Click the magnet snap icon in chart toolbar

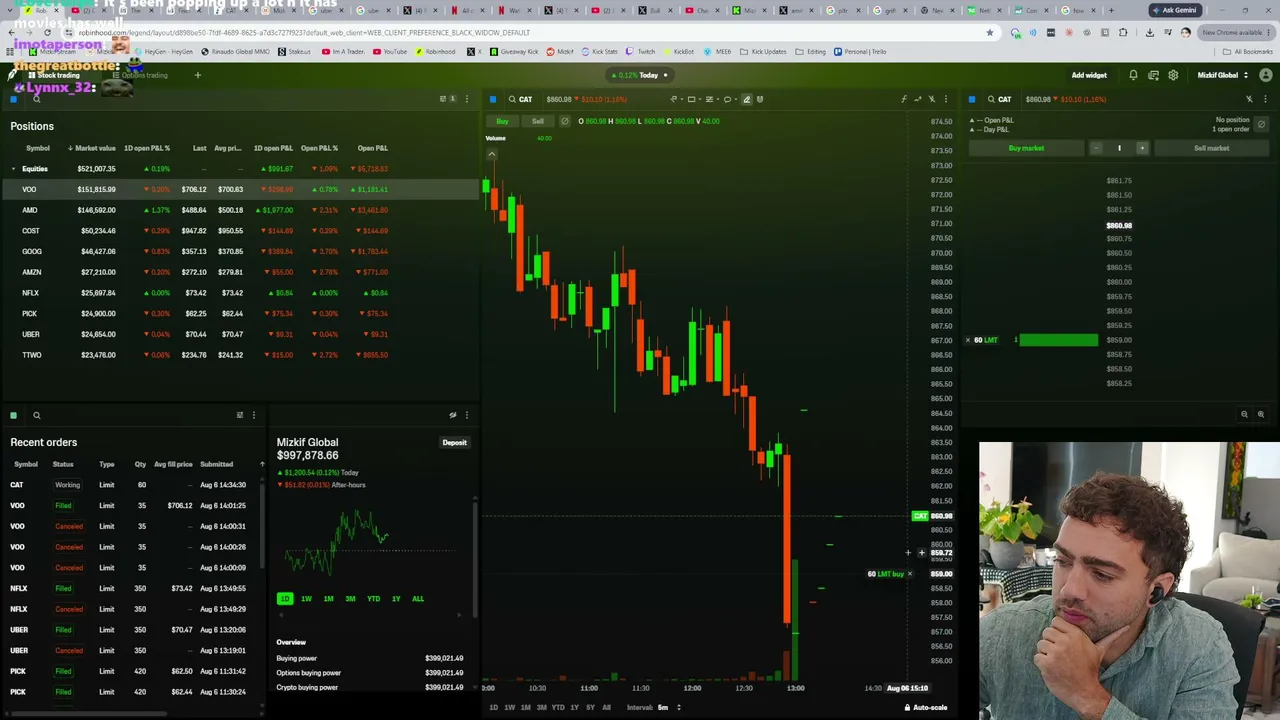point(760,99)
